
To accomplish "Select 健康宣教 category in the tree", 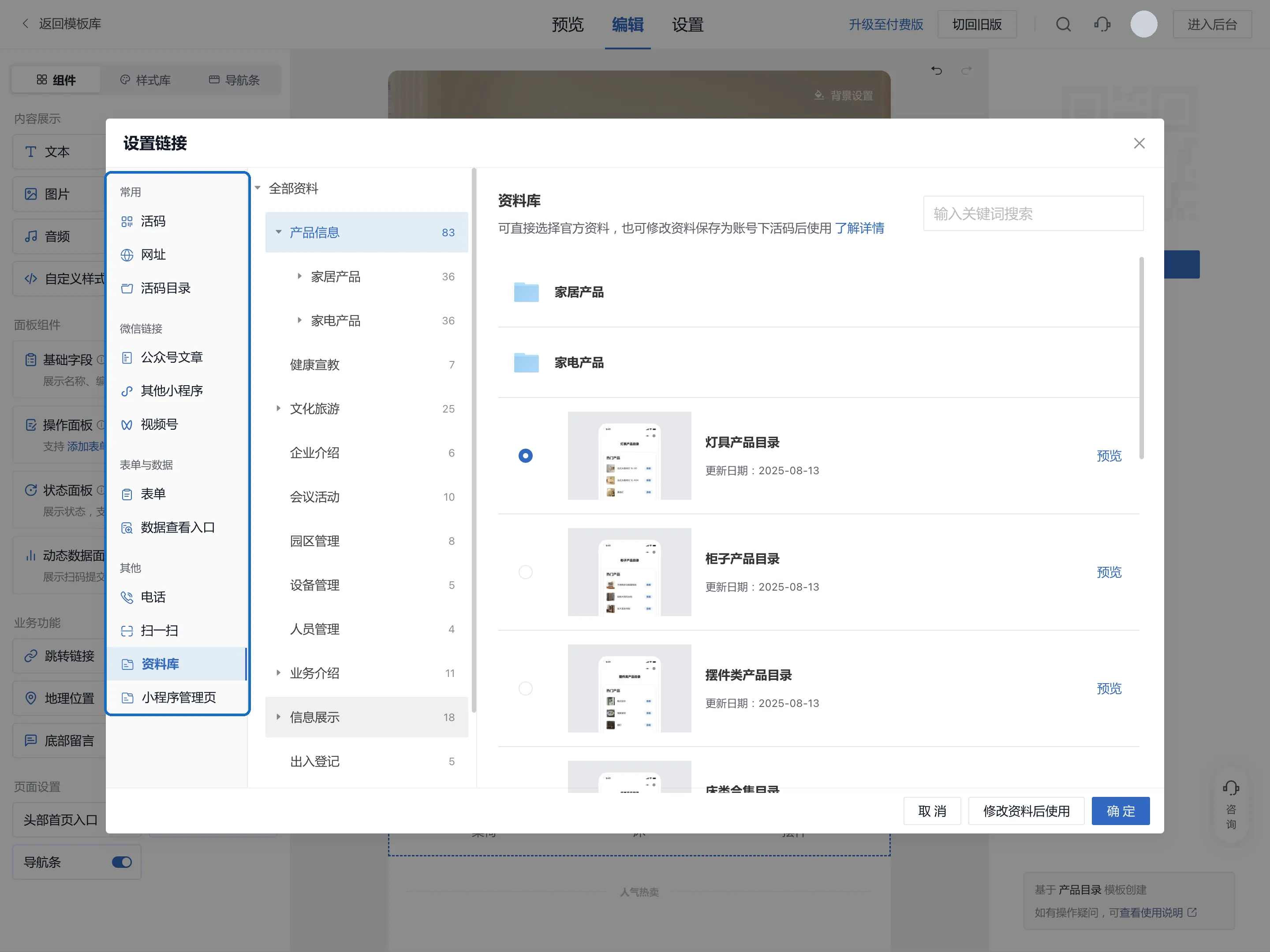I will [366, 364].
